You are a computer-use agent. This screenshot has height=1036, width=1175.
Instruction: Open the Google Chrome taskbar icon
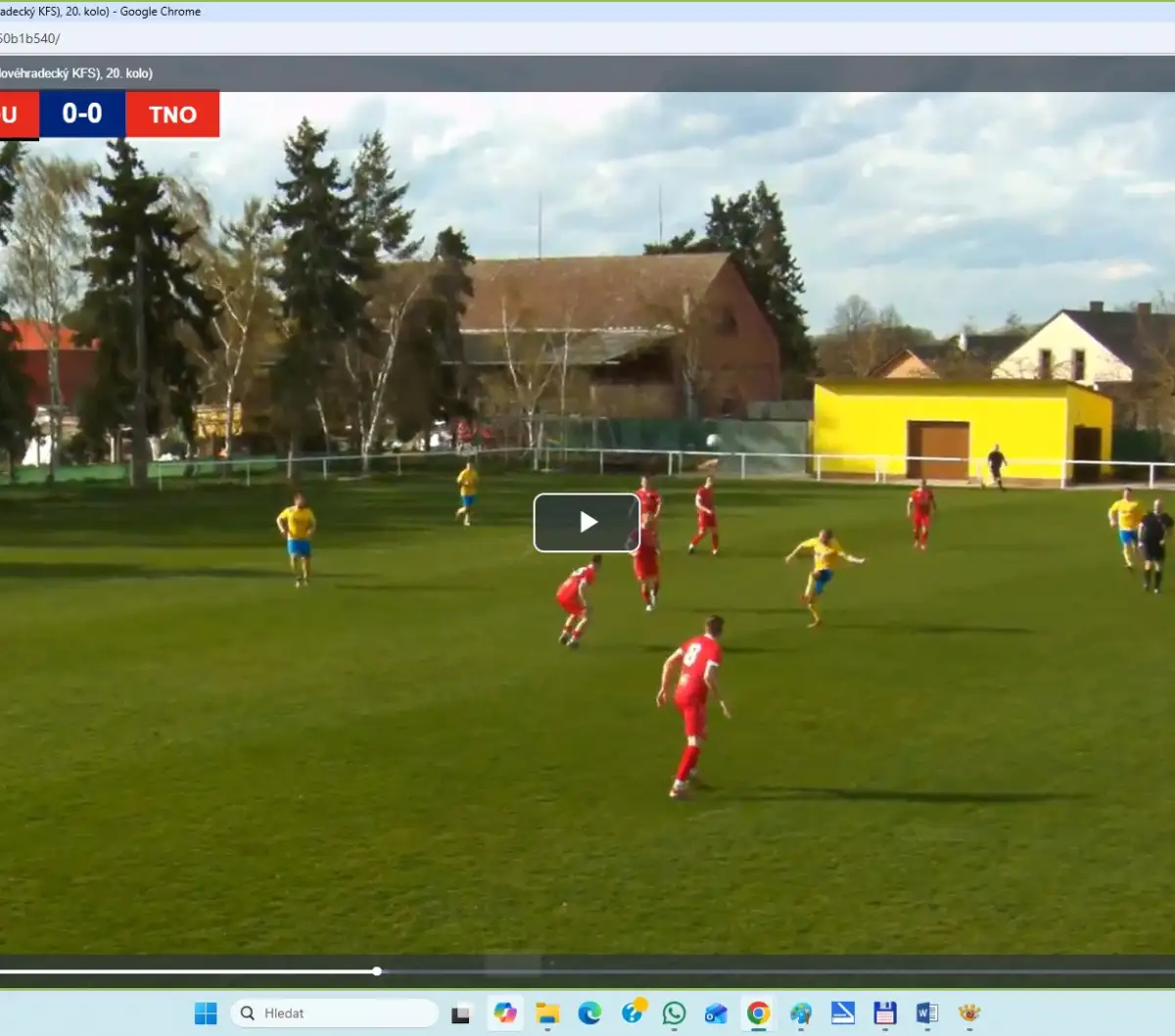click(758, 1012)
